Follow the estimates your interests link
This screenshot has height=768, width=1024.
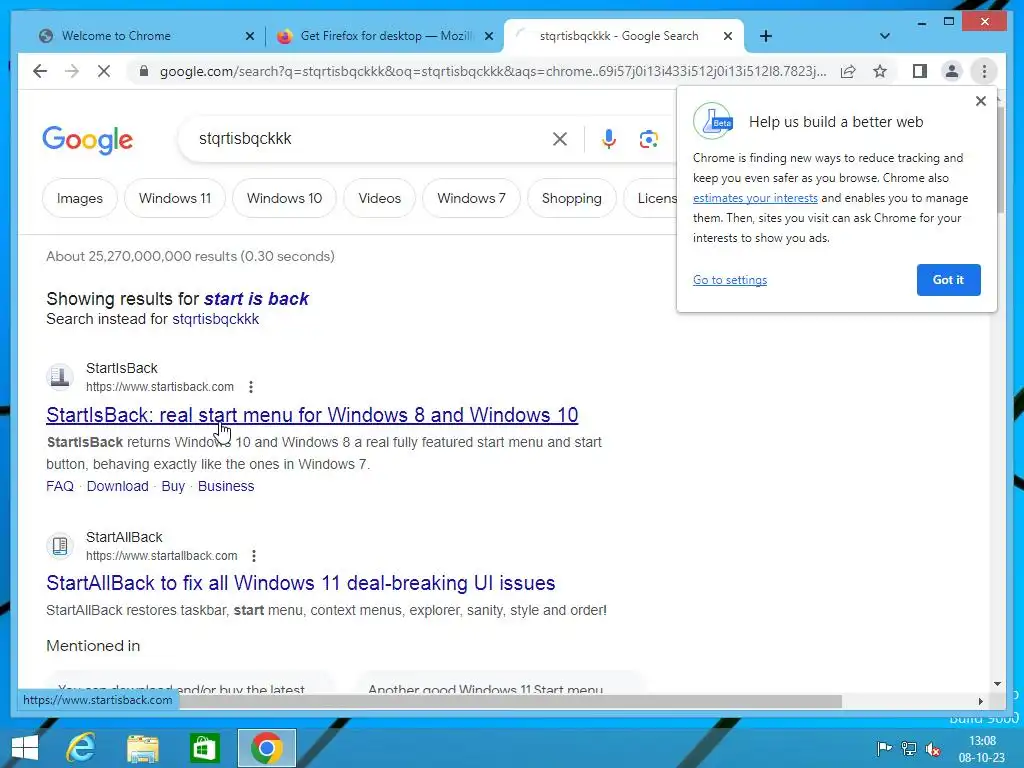pyautogui.click(x=755, y=198)
